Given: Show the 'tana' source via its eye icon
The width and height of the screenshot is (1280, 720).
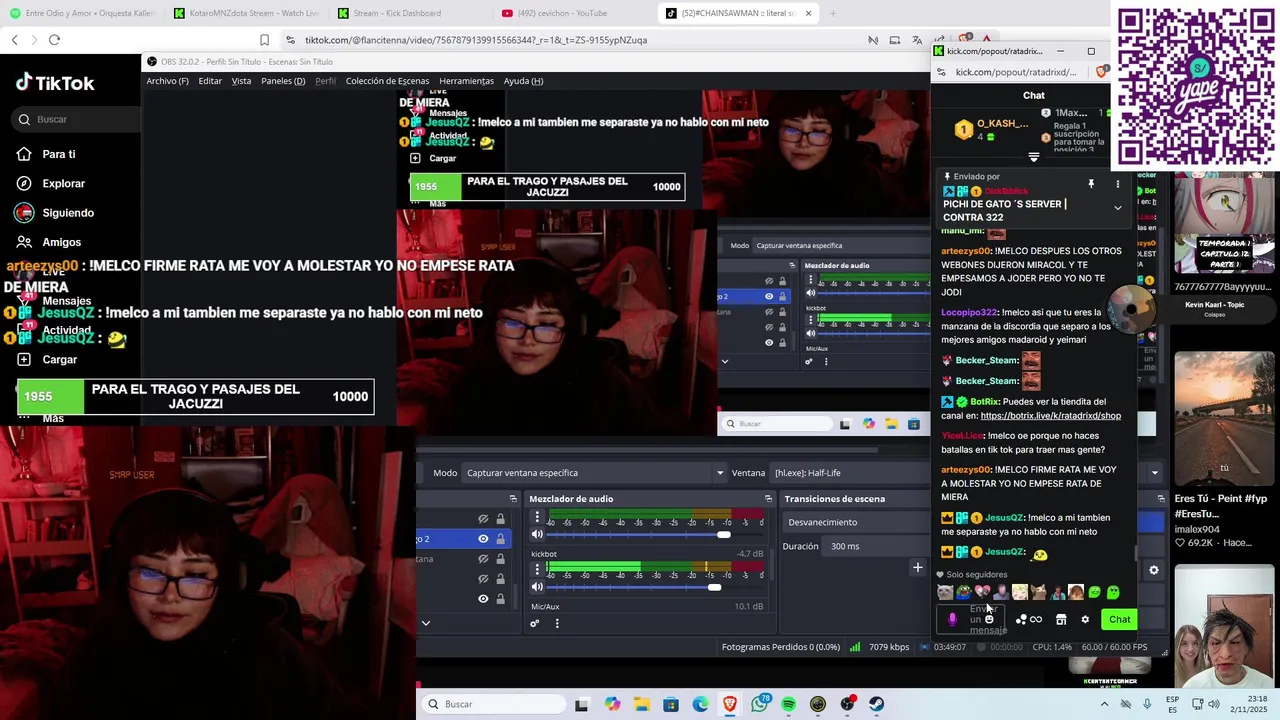Looking at the screenshot, I should (x=483, y=559).
